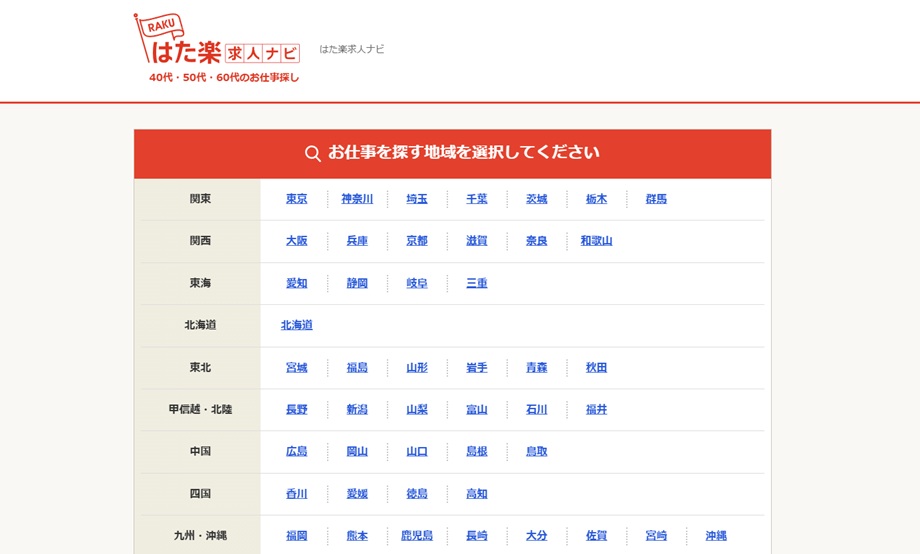Screen dimensions: 920x554
Task: Select the 石川 link
Action: coord(537,410)
